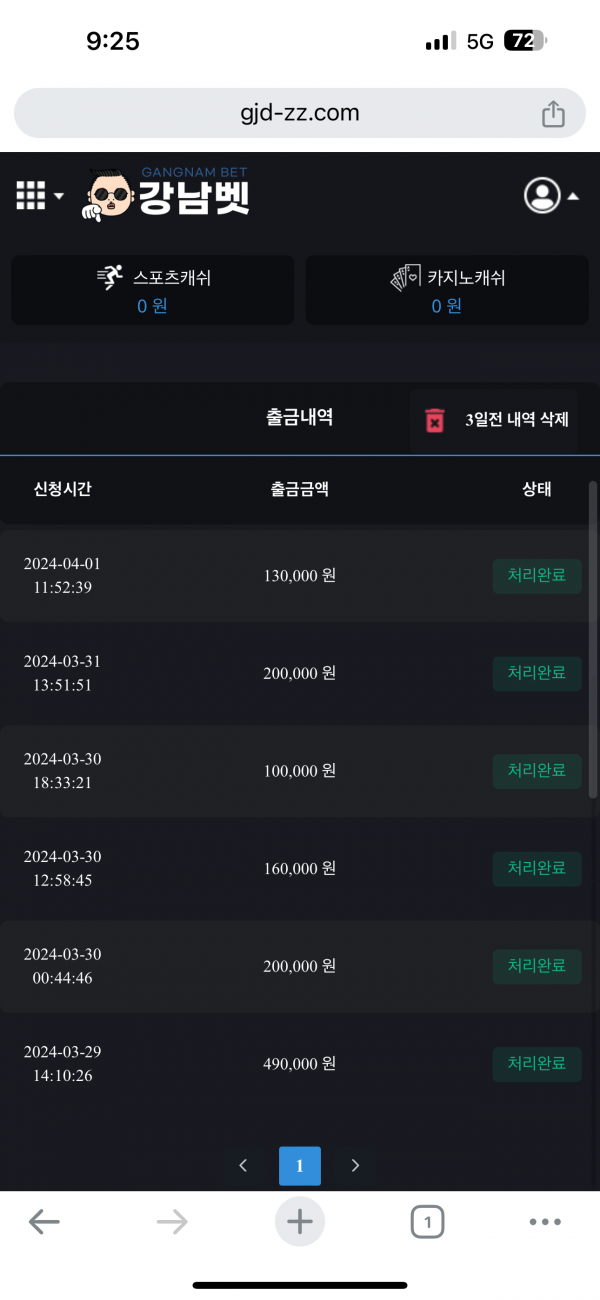Click the withdrawal list scrollbar

tap(593, 640)
